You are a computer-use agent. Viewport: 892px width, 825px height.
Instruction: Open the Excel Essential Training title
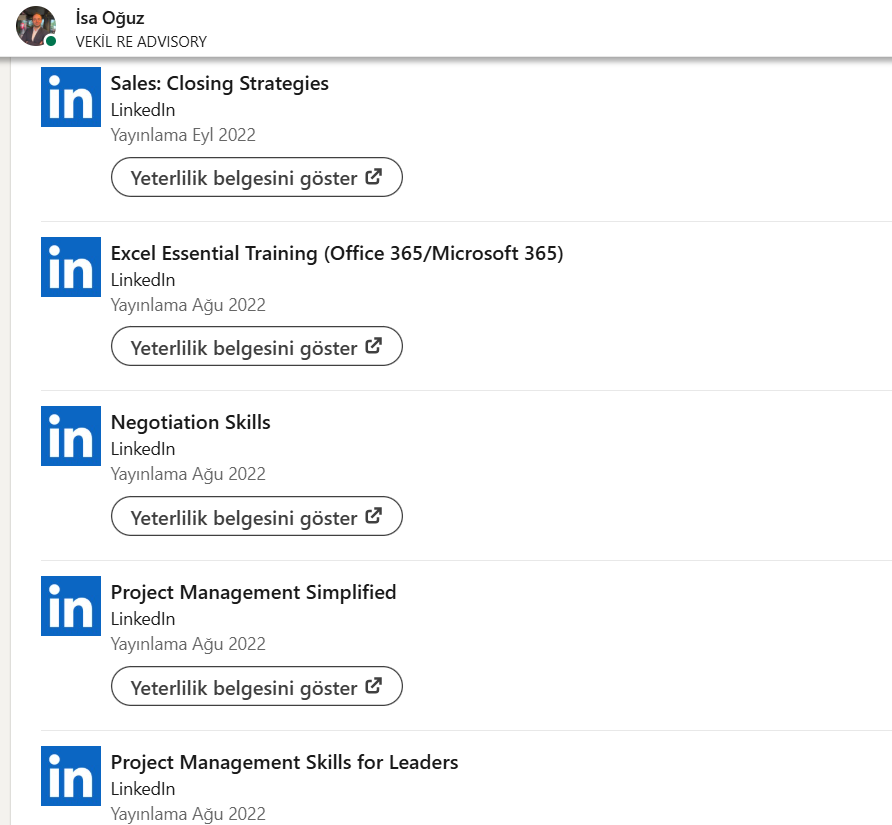[336, 254]
